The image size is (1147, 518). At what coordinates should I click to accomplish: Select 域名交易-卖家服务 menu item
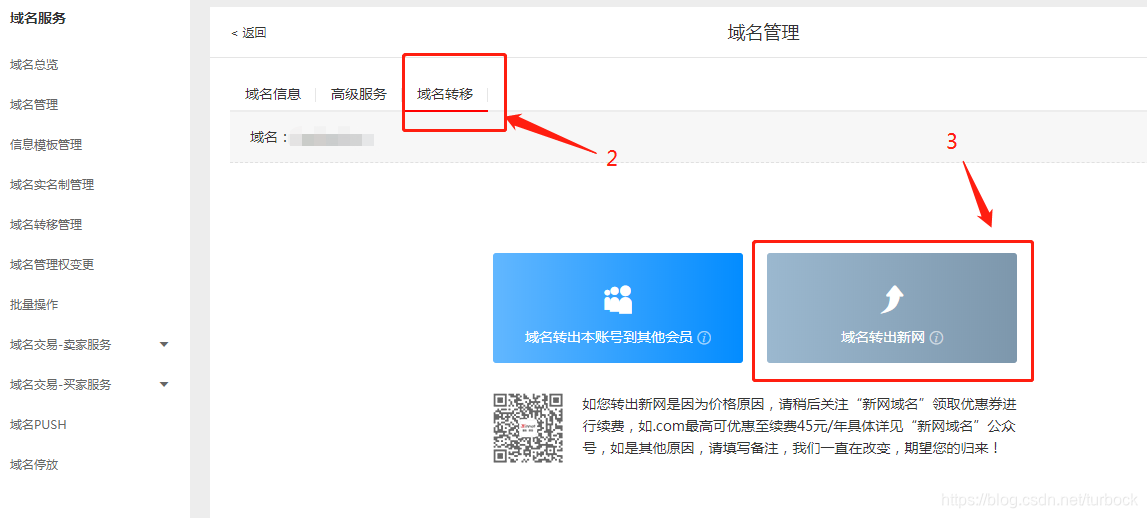click(x=61, y=345)
